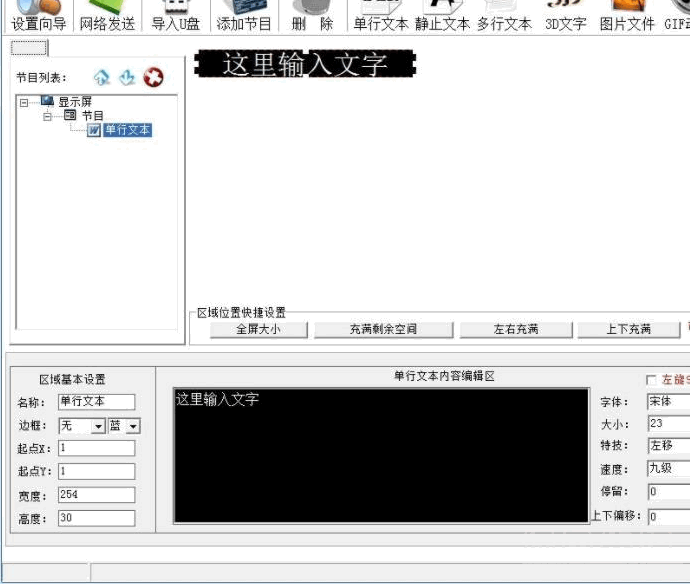Viewport: 691px width, 585px height.
Task: Open the 特技 effect dropdown showing 左移
Action: pos(669,445)
